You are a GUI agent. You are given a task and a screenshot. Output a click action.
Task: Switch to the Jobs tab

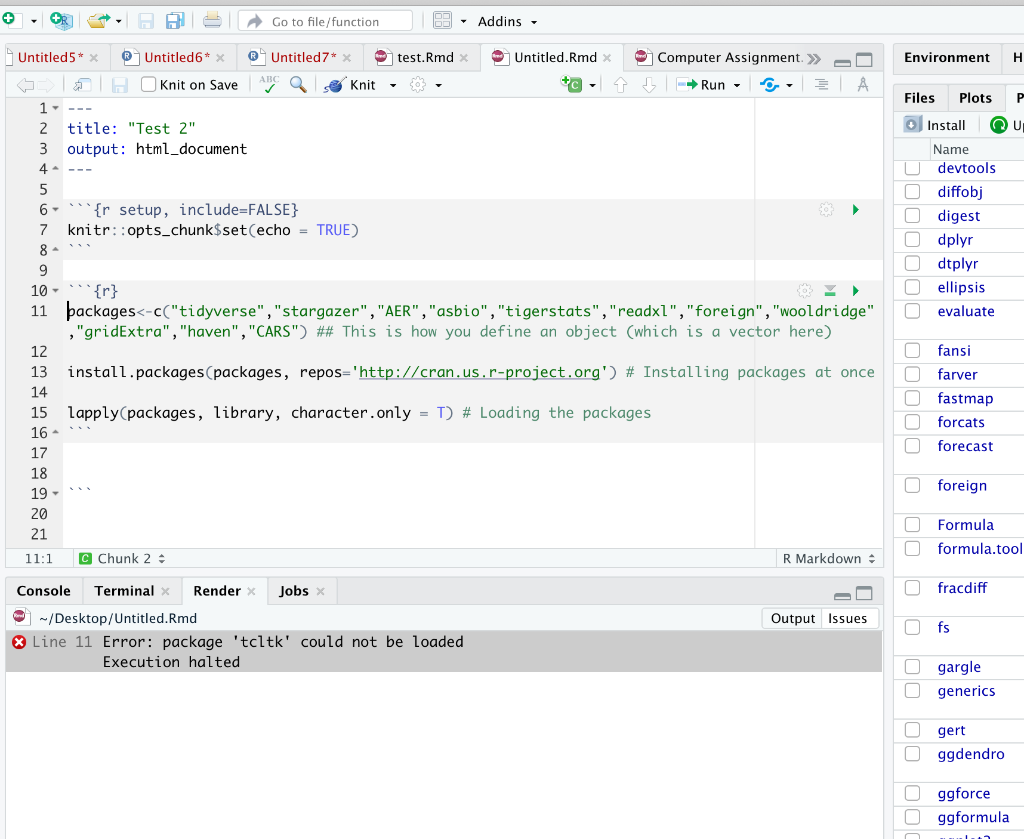point(294,591)
